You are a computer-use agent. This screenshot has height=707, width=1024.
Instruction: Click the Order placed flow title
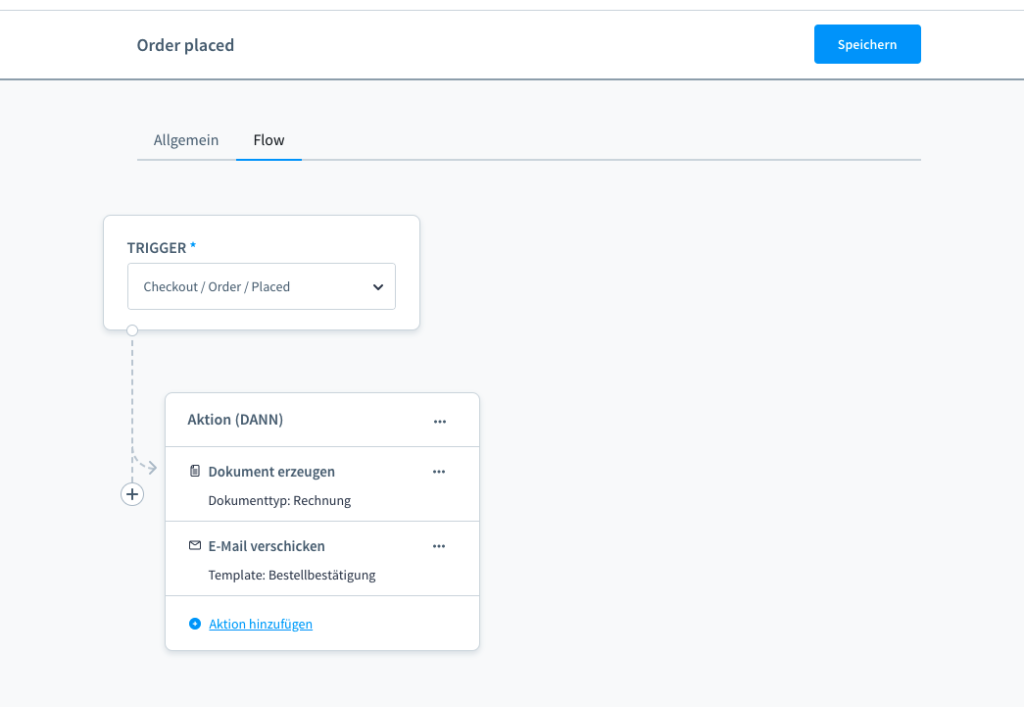185,45
